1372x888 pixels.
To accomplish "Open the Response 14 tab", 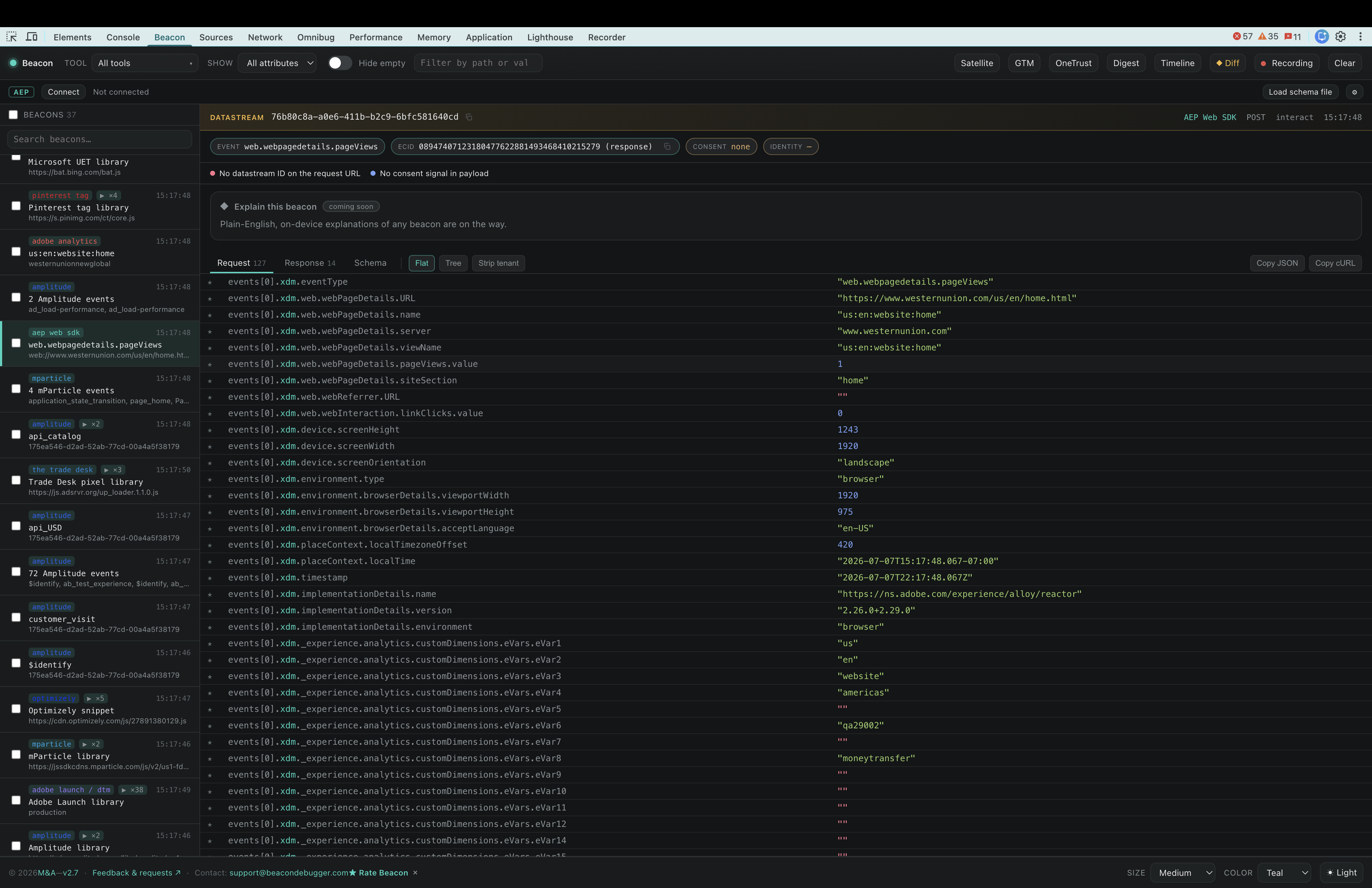I will (x=309, y=263).
